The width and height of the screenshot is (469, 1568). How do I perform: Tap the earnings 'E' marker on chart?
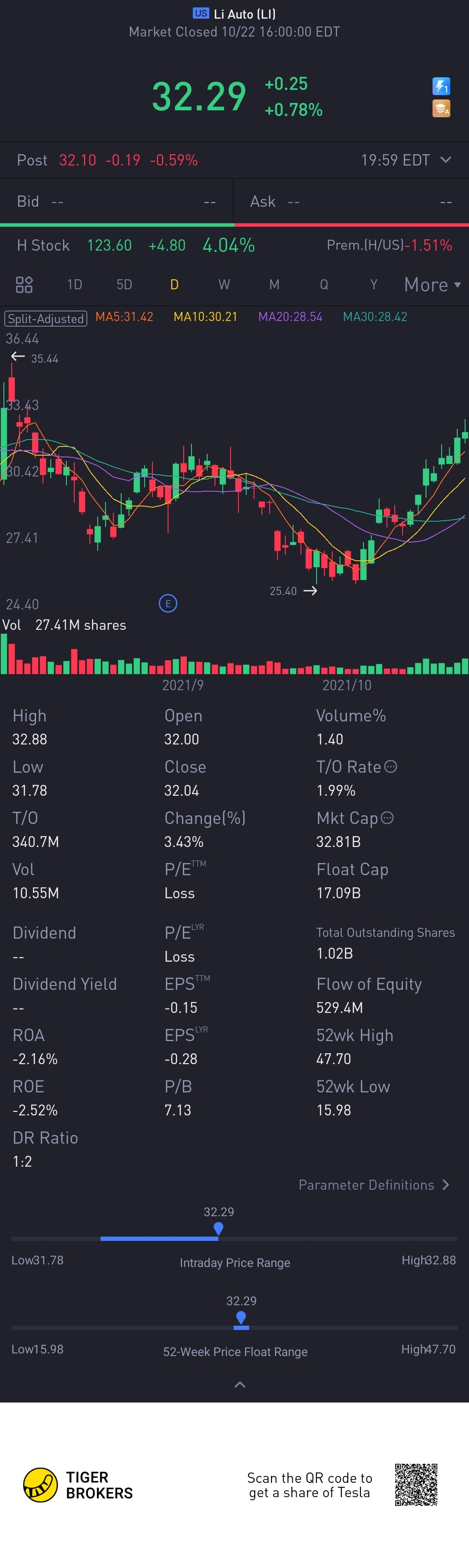[x=168, y=603]
